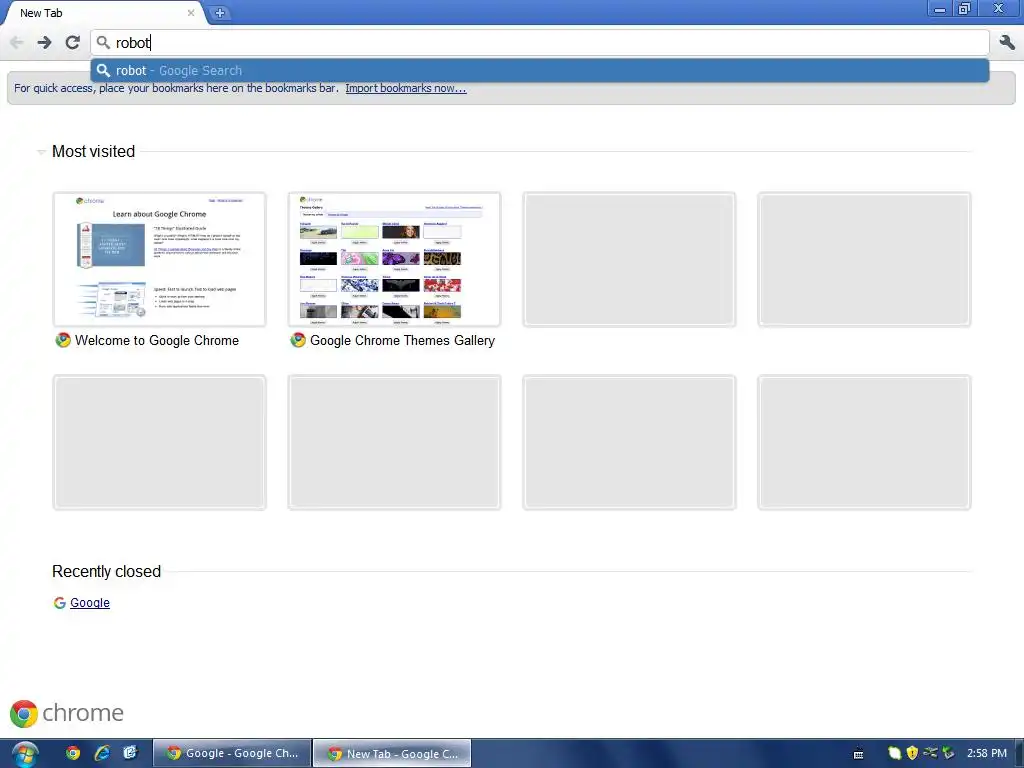Click the Chrome icon beside Themes Gallery title
The width and height of the screenshot is (1024, 768).
pos(298,340)
